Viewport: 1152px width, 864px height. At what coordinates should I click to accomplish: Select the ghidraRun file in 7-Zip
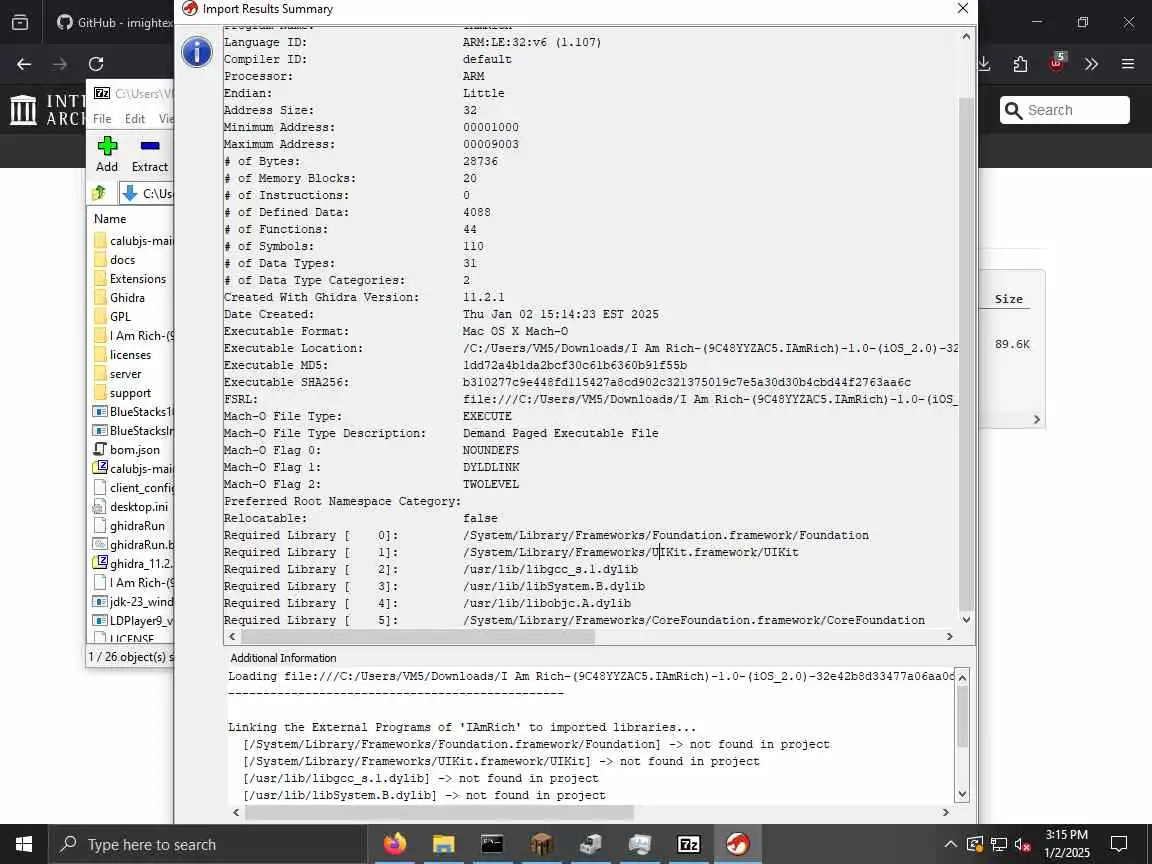(137, 526)
